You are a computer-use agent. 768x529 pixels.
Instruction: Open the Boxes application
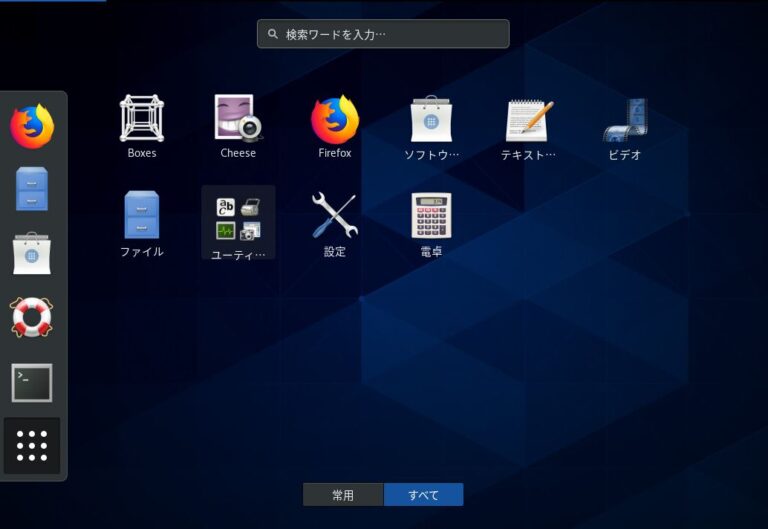pyautogui.click(x=142, y=126)
